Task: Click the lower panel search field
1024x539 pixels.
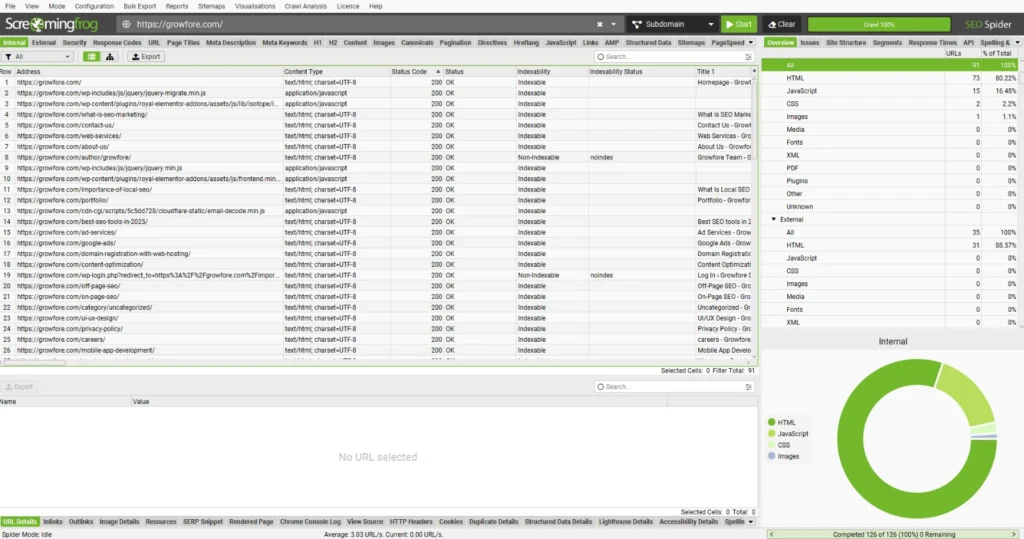Action: coord(669,387)
